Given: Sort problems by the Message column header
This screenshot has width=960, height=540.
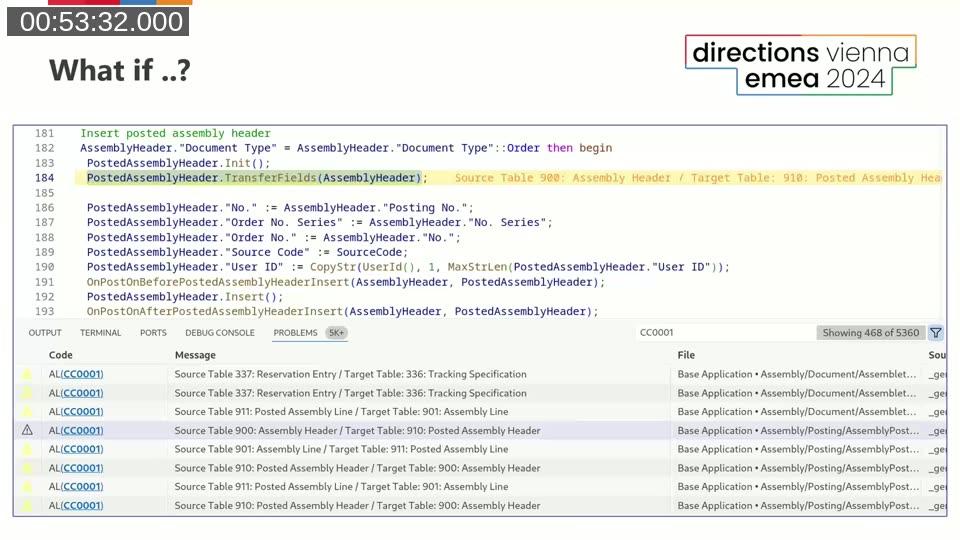Looking at the screenshot, I should tap(195, 355).
